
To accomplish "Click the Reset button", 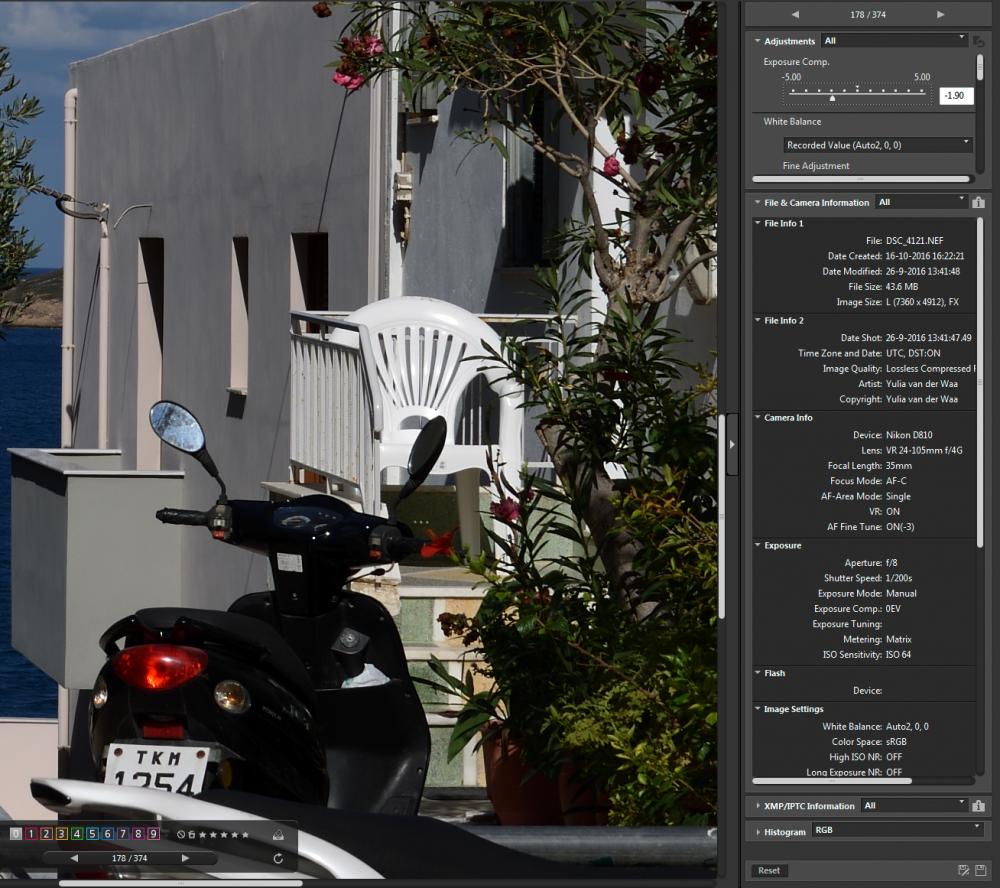I will [x=768, y=870].
